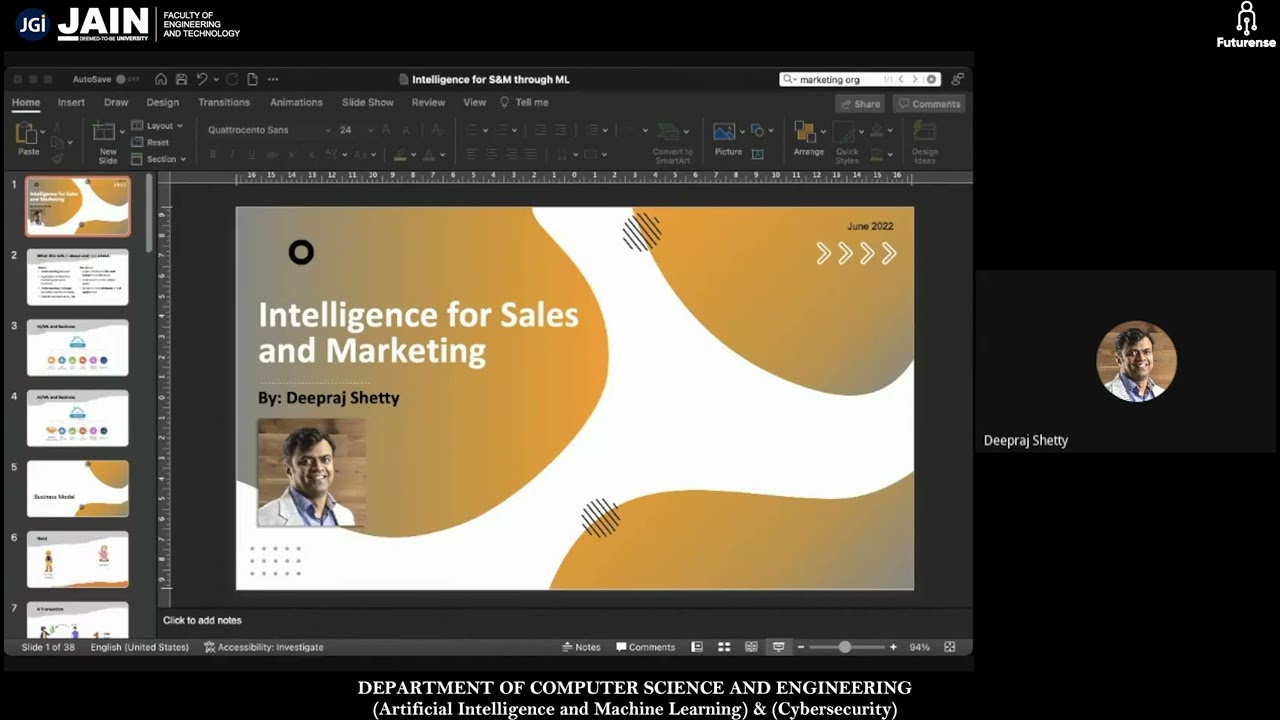Click the Paste button
This screenshot has height=720, width=1280.
point(28,140)
